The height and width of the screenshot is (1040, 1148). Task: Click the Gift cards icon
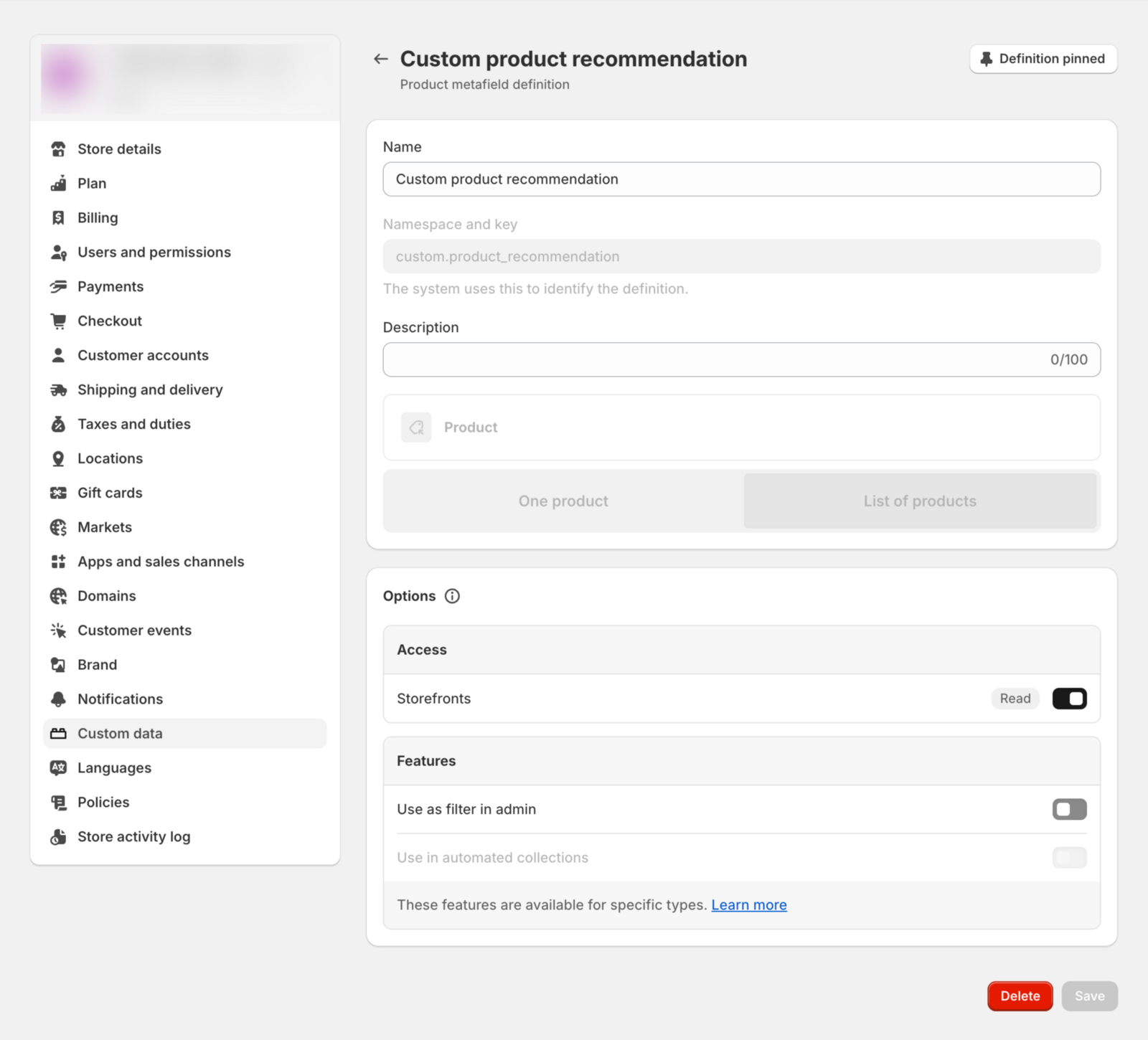[59, 493]
